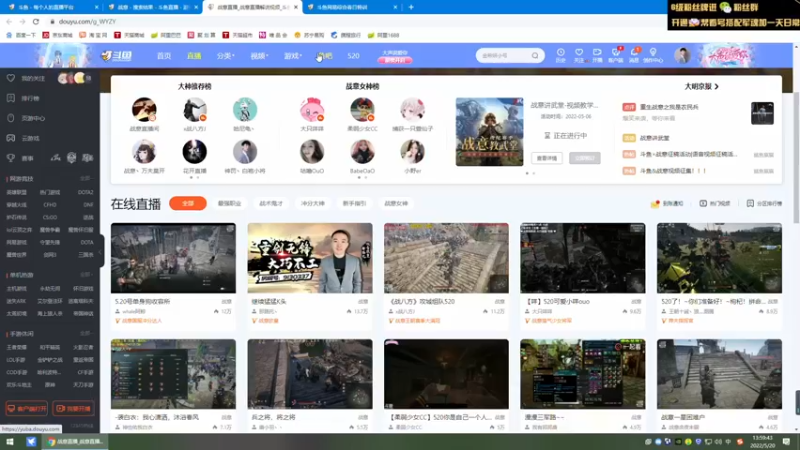This screenshot has height=450, width=800.
Task: Show all 单机热游 categories in sidebar
Action: pyautogui.click(x=86, y=274)
